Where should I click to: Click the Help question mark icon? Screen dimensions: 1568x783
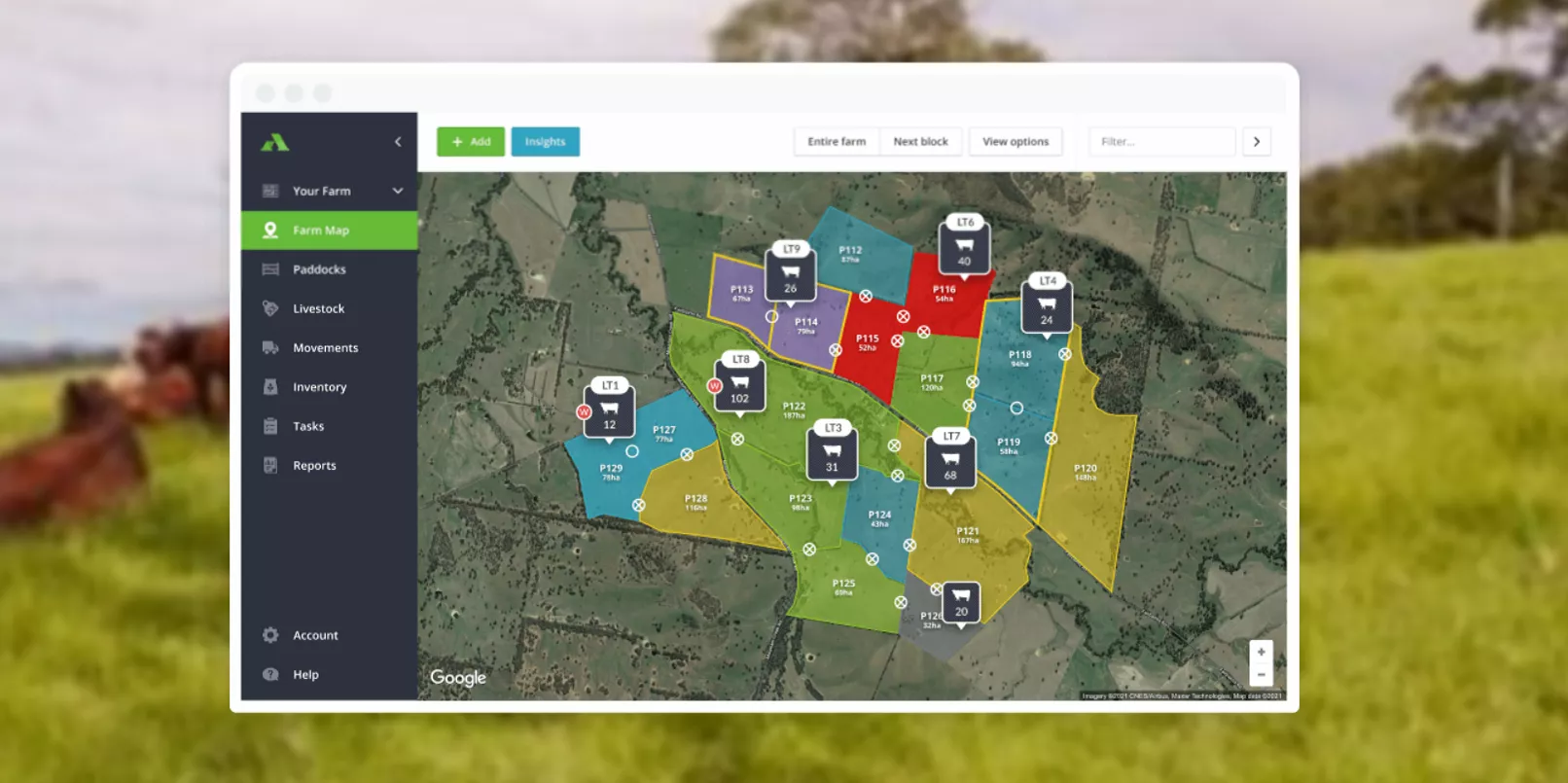[x=270, y=674]
